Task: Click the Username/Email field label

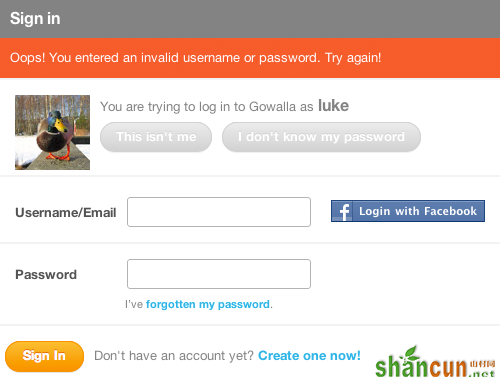Action: tap(66, 213)
